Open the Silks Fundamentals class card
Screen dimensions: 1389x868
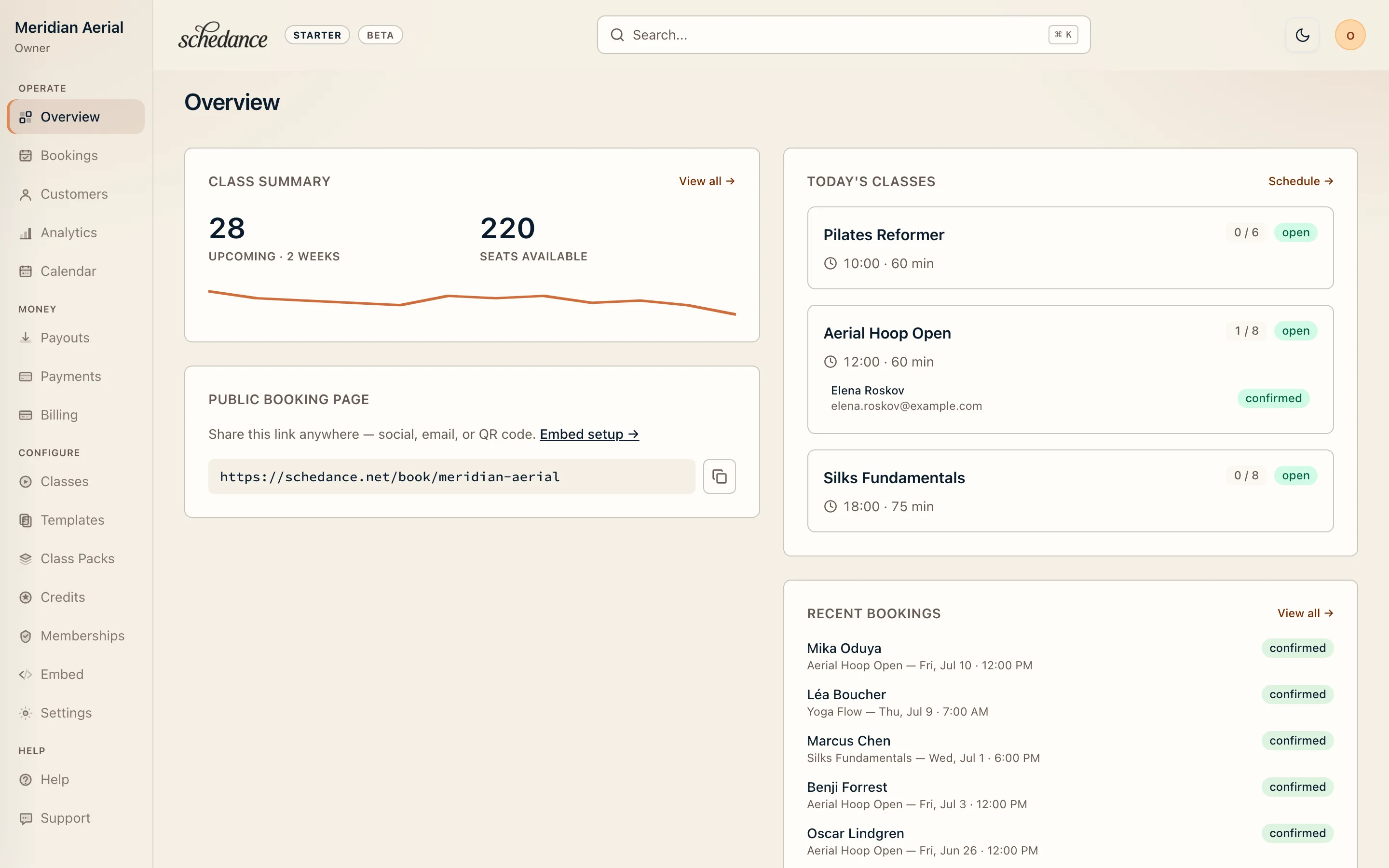1070,491
